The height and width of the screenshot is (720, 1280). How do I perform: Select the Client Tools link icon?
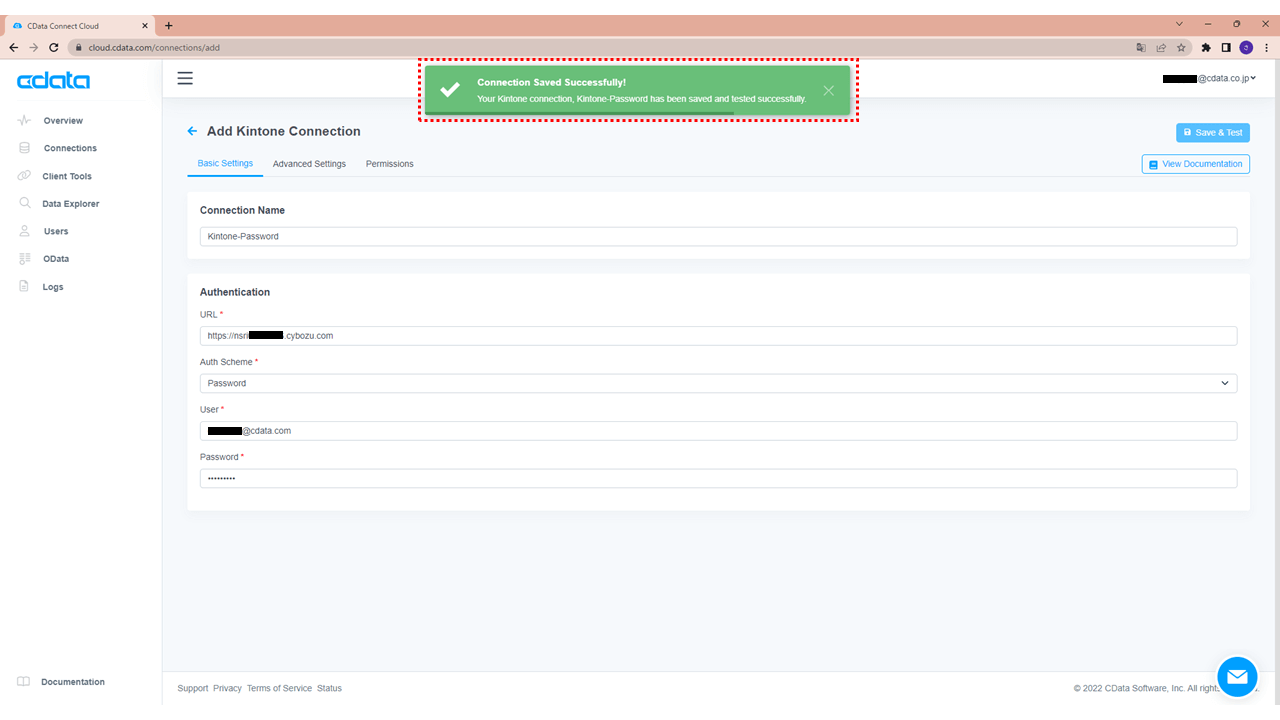click(24, 176)
